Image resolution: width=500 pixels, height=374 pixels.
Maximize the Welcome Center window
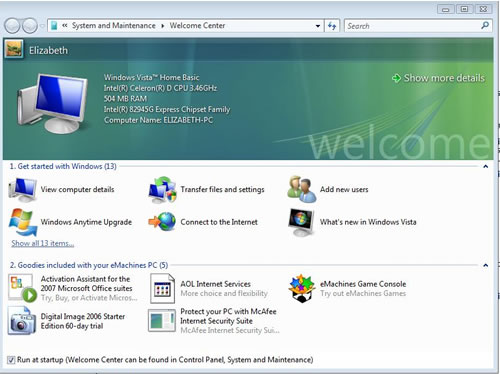[x=464, y=9]
